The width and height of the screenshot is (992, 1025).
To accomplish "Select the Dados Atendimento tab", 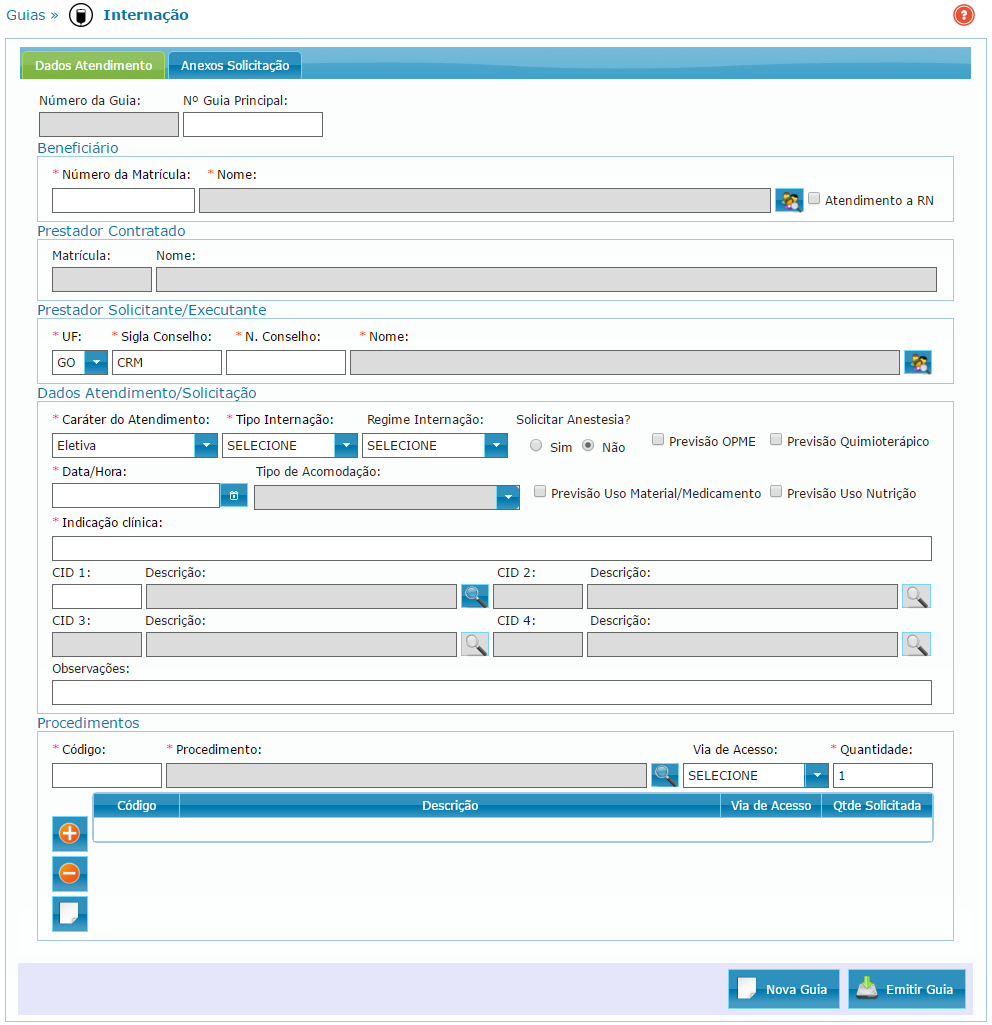I will (x=93, y=66).
